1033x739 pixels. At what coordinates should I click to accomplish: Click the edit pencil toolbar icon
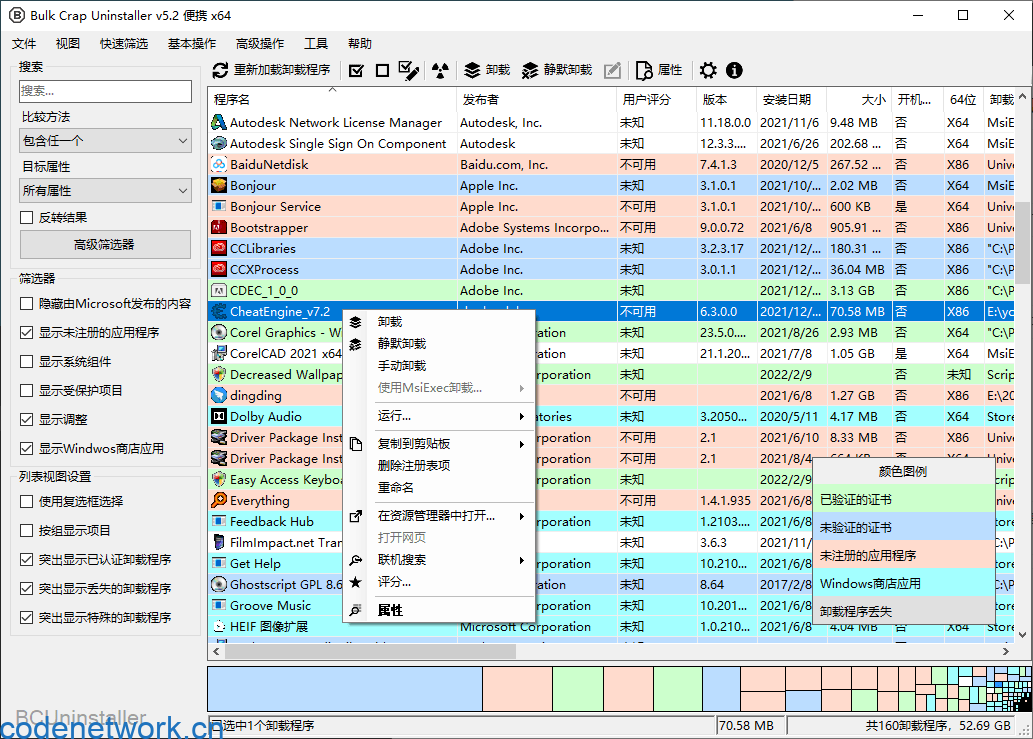(x=612, y=70)
